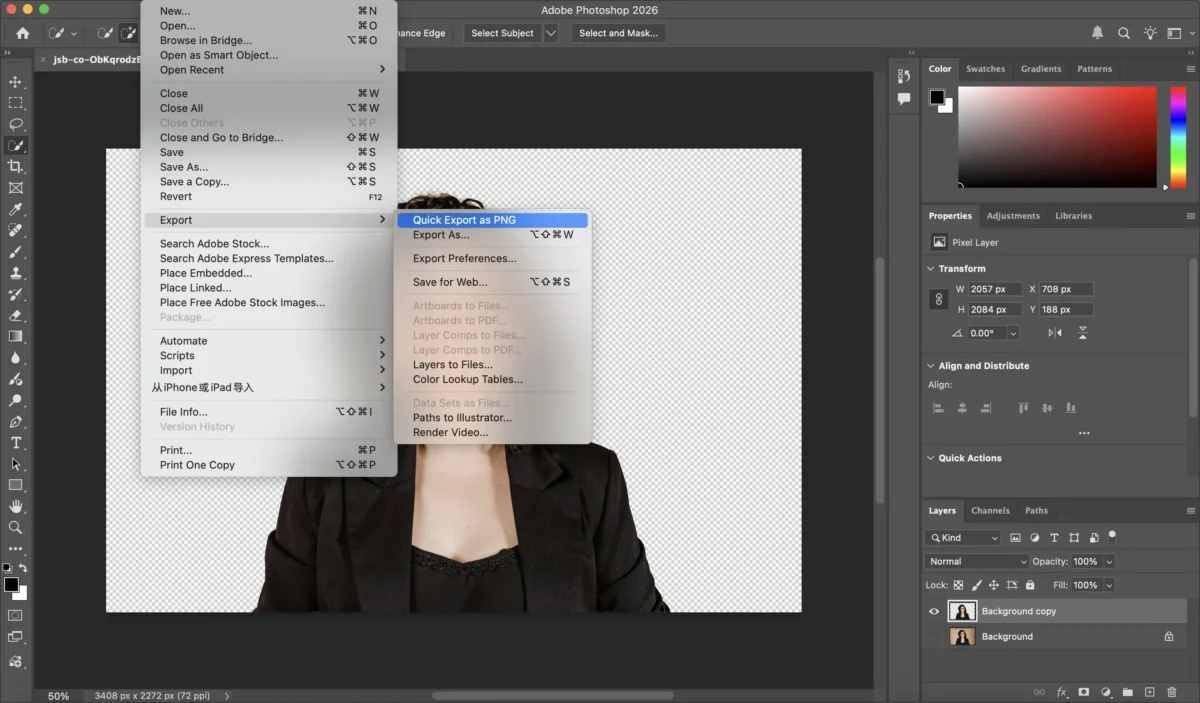Add a layer mask from the Layers panel

click(1084, 692)
